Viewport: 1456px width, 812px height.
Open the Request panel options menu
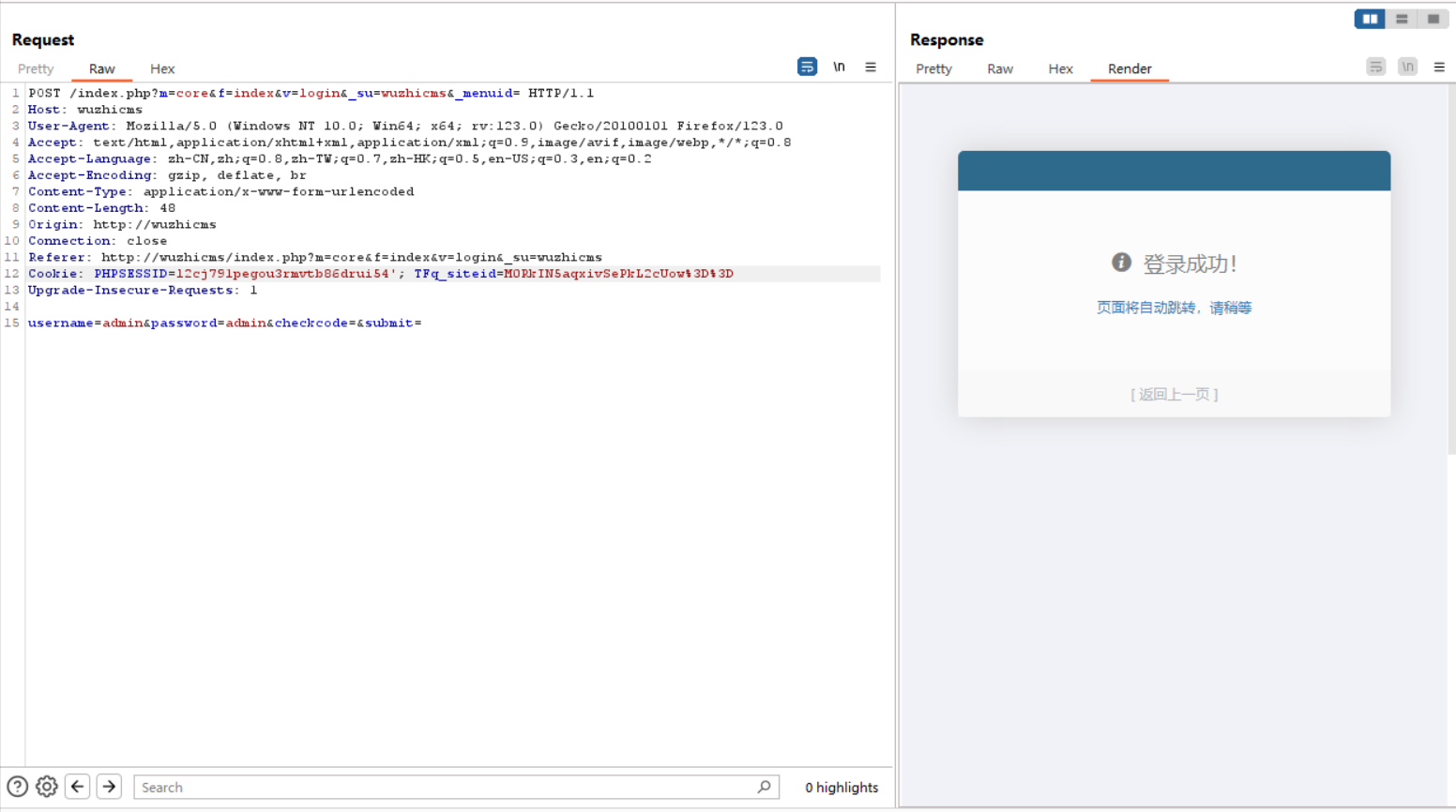(871, 67)
